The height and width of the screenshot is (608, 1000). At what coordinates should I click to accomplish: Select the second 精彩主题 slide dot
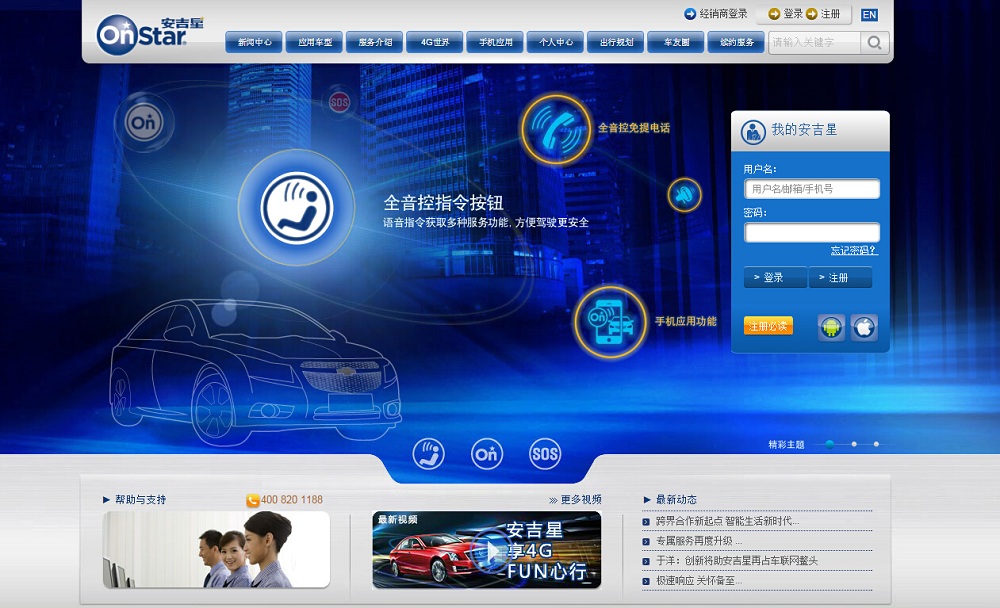coord(854,444)
